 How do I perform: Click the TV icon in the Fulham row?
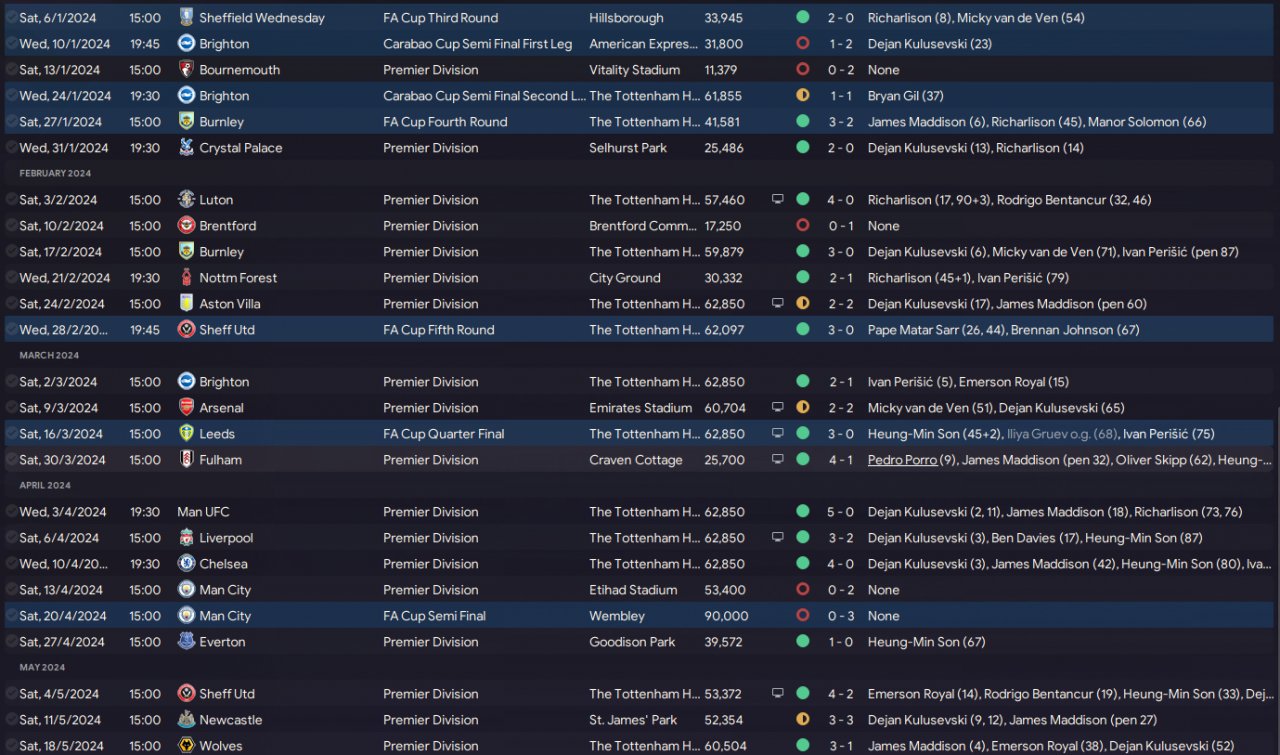(x=777, y=460)
